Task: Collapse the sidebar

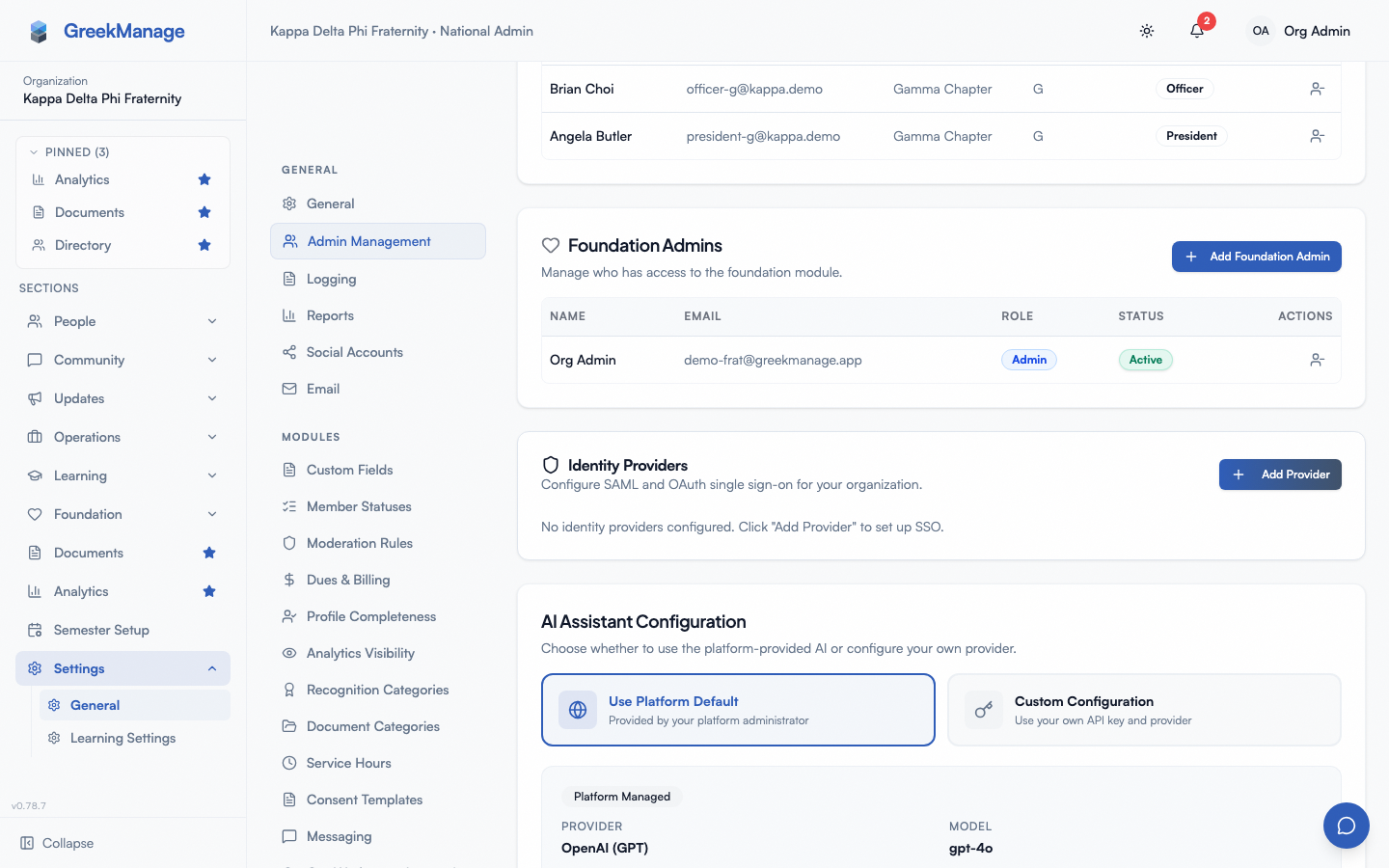Action: [x=58, y=843]
